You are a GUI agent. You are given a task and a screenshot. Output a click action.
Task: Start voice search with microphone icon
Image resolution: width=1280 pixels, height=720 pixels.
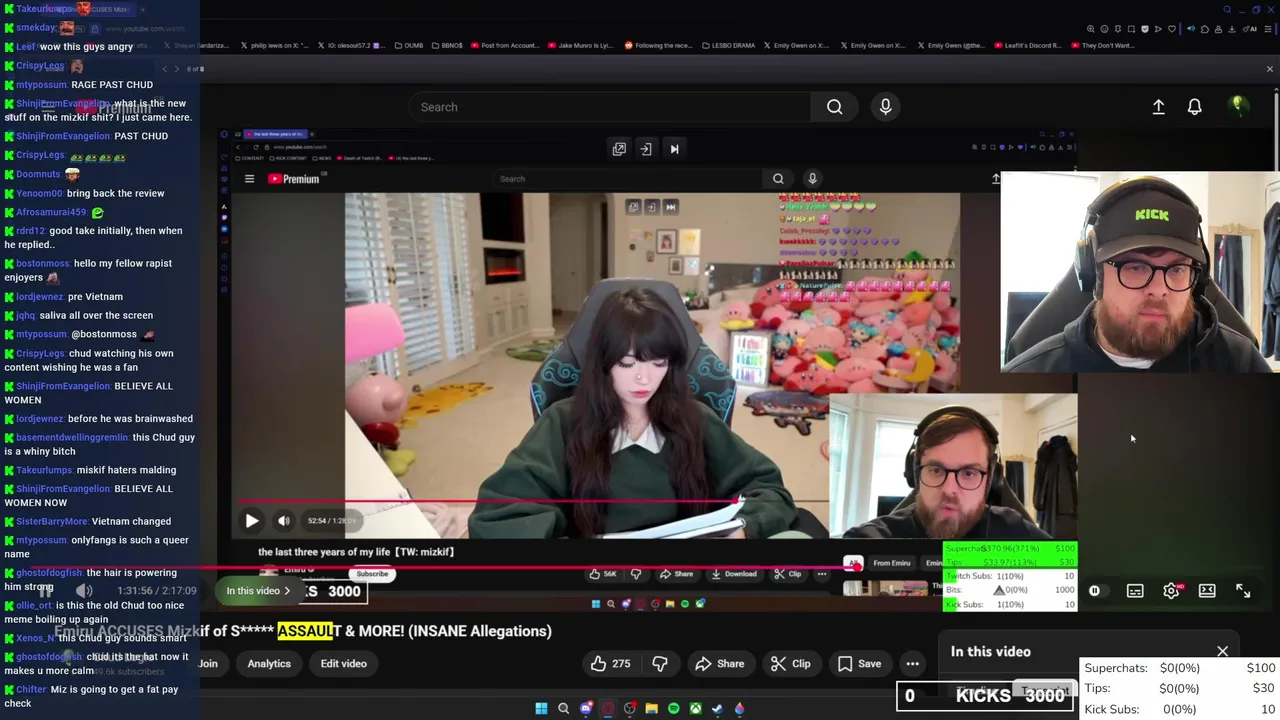tap(885, 107)
